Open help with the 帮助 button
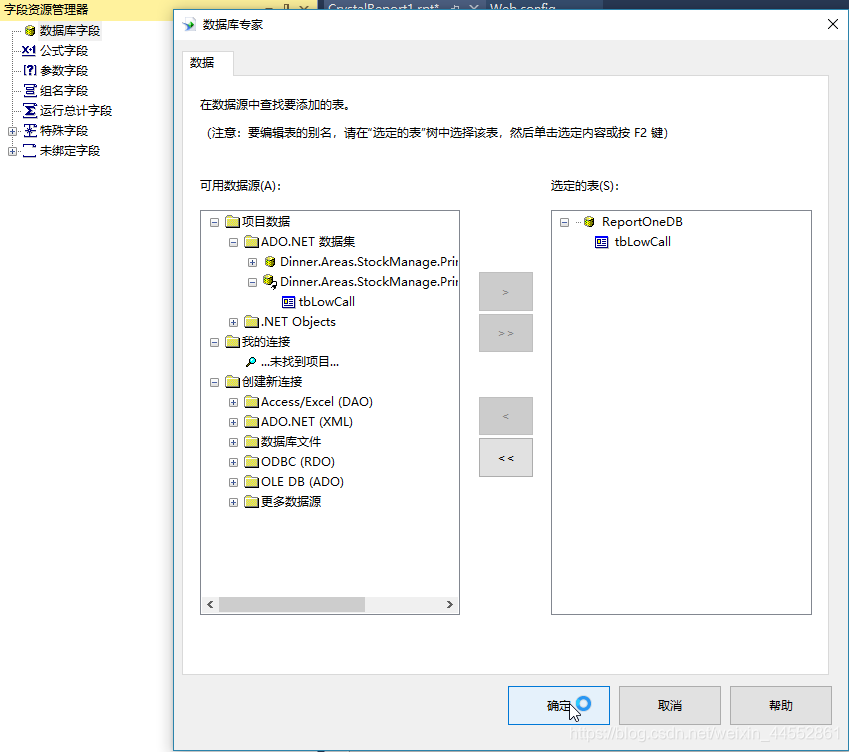Viewport: 849px width, 752px height. pos(781,705)
